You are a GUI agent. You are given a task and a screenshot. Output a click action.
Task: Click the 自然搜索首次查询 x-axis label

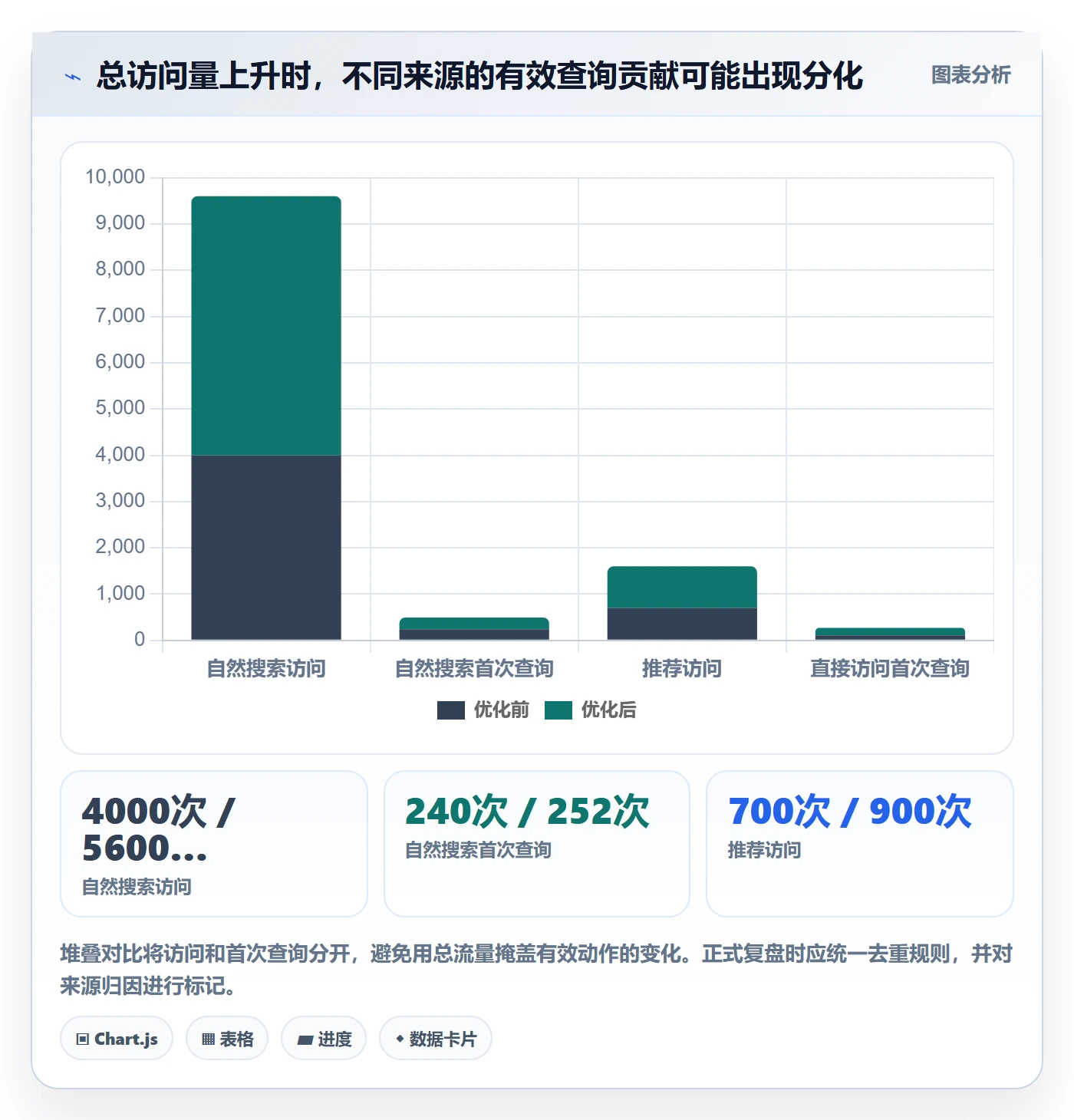tap(474, 669)
